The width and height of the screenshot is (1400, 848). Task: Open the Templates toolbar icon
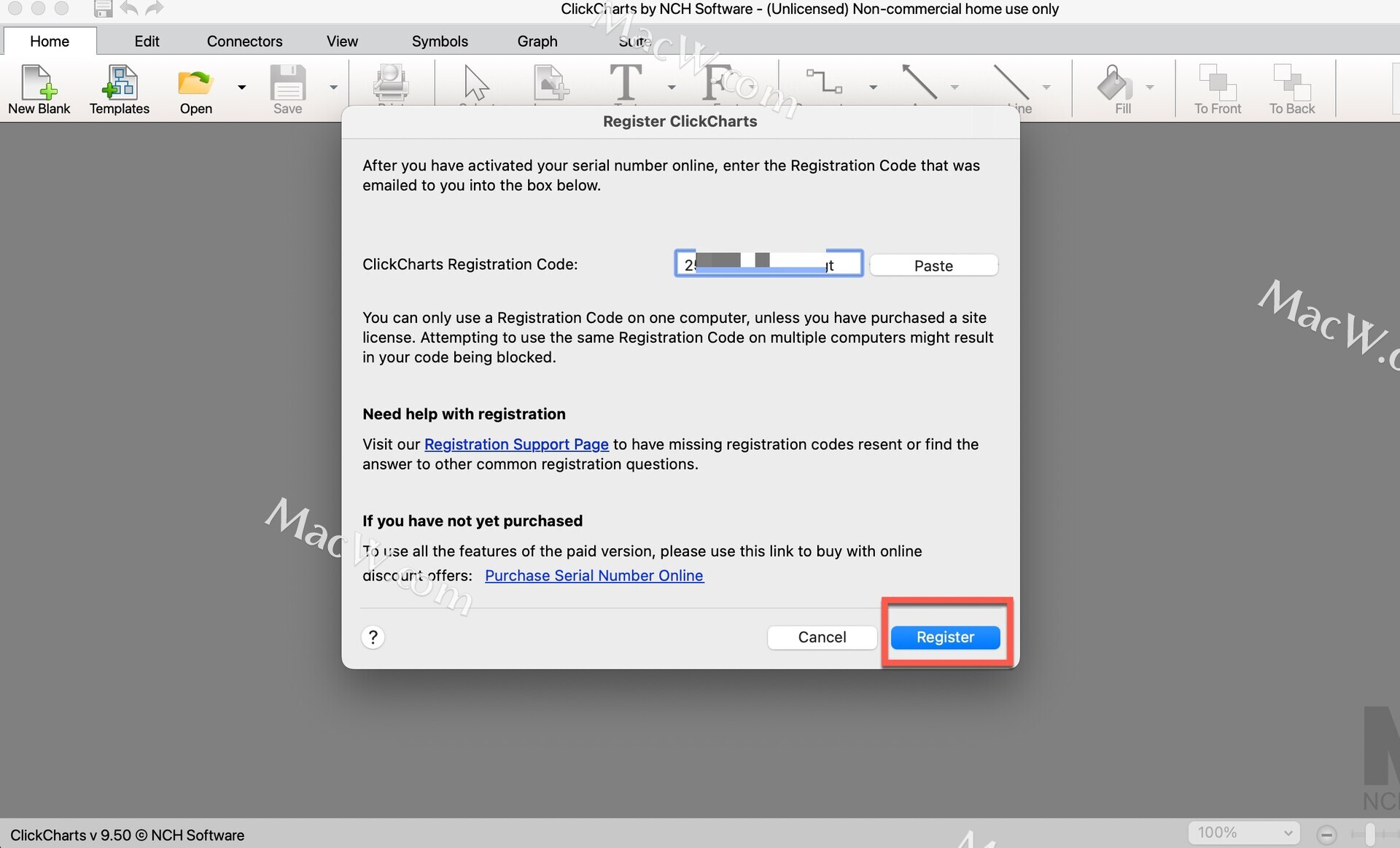pos(120,82)
